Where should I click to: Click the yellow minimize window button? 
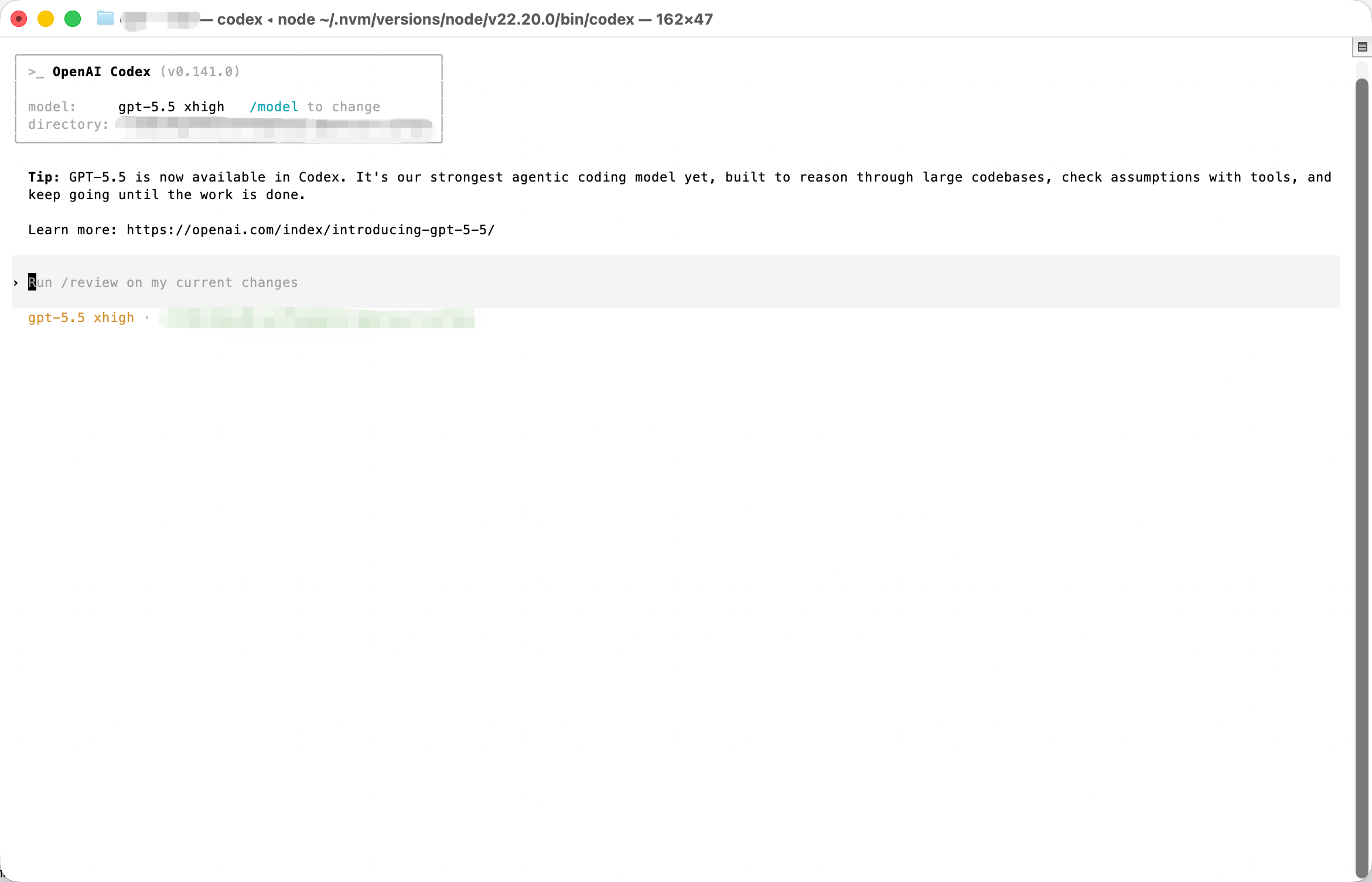(46, 19)
